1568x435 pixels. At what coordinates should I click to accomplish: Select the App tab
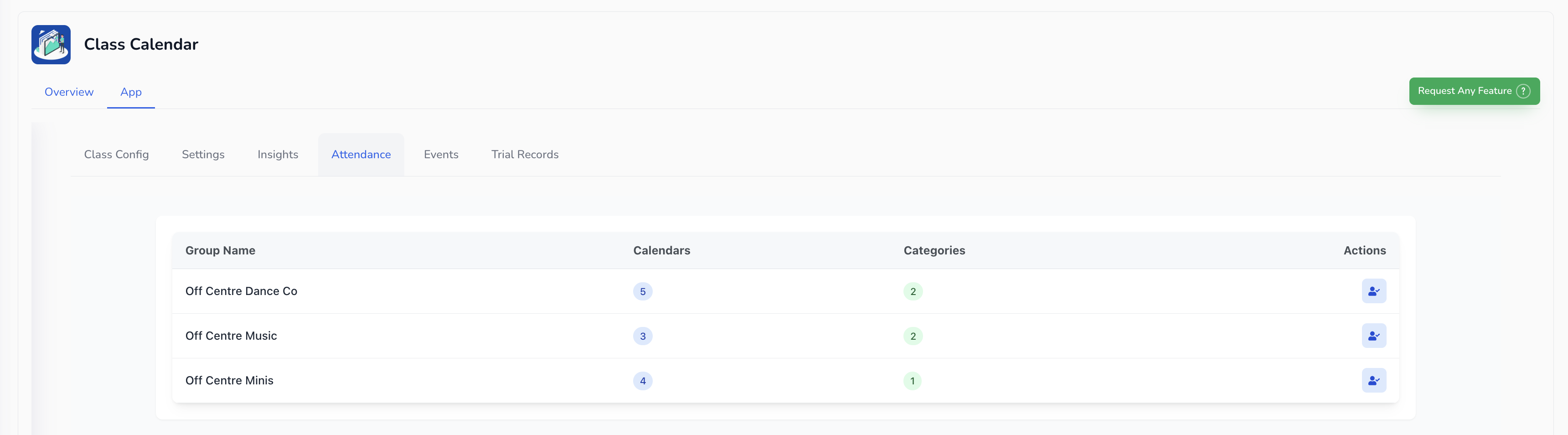131,92
